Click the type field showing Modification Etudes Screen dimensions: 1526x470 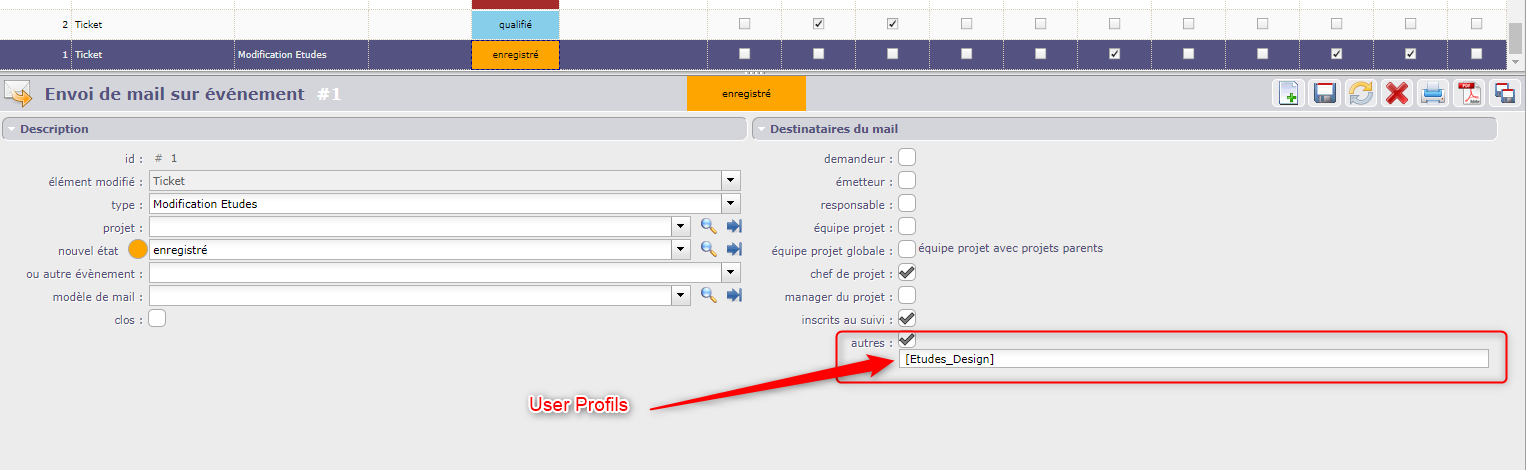(x=436, y=204)
